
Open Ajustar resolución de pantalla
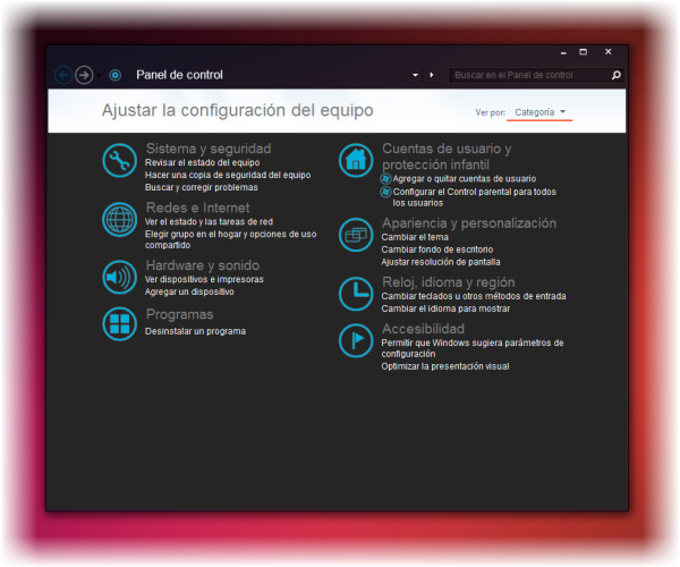(441, 262)
